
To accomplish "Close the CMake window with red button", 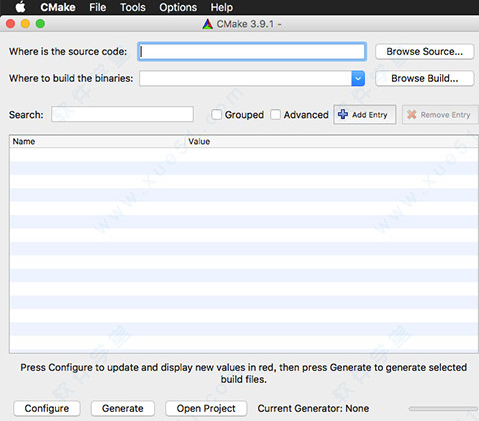I will tap(11, 24).
